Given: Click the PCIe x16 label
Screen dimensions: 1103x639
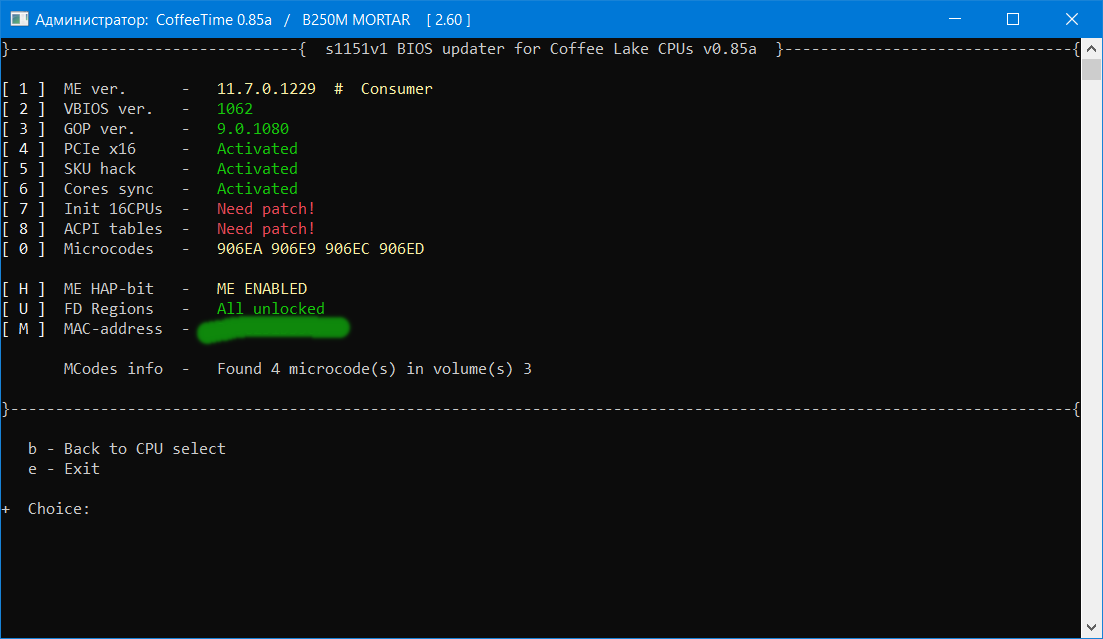Looking at the screenshot, I should [99, 148].
